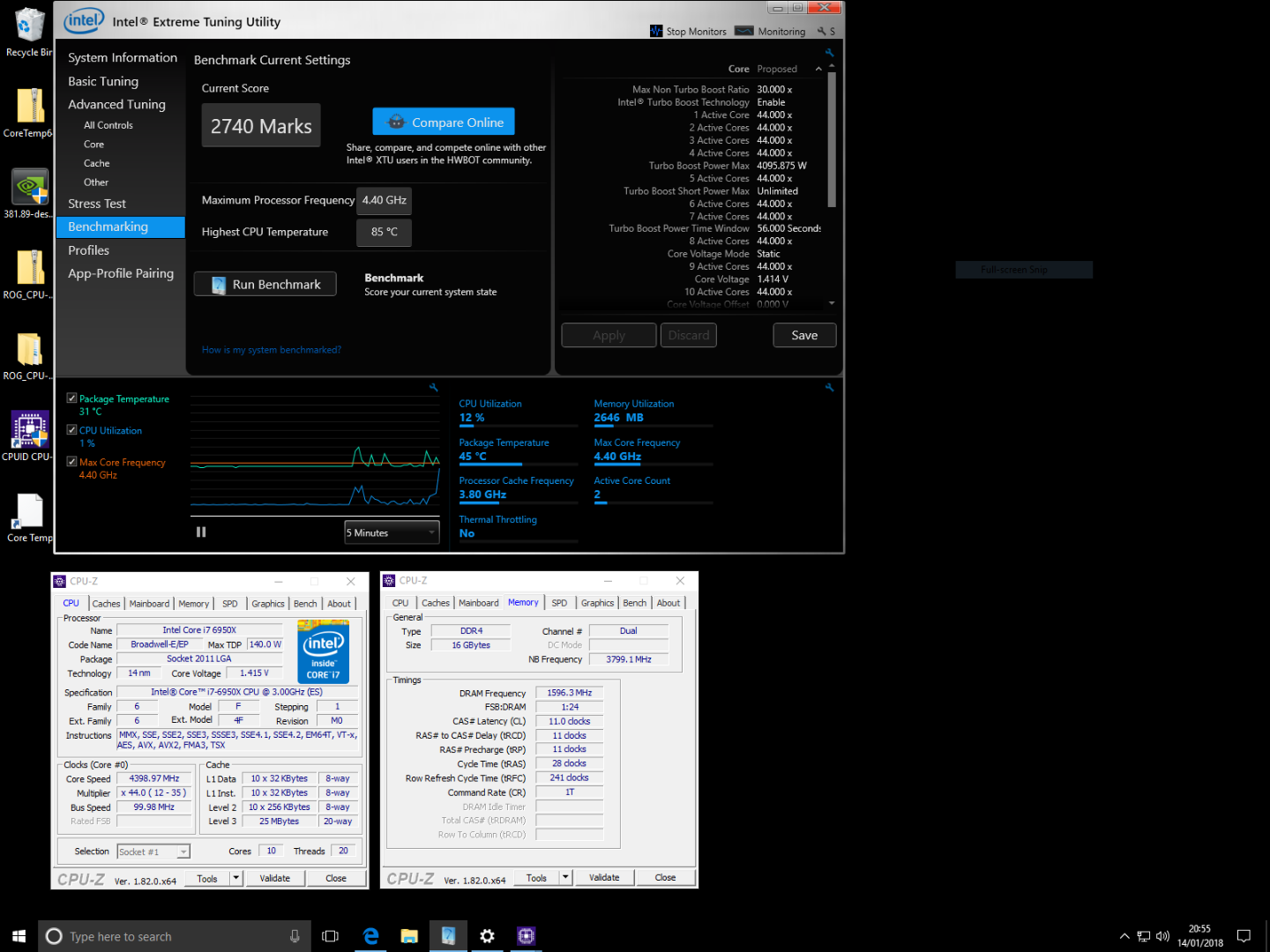The height and width of the screenshot is (952, 1270).
Task: Click wrench icon above the Core settings panel
Action: tap(829, 53)
